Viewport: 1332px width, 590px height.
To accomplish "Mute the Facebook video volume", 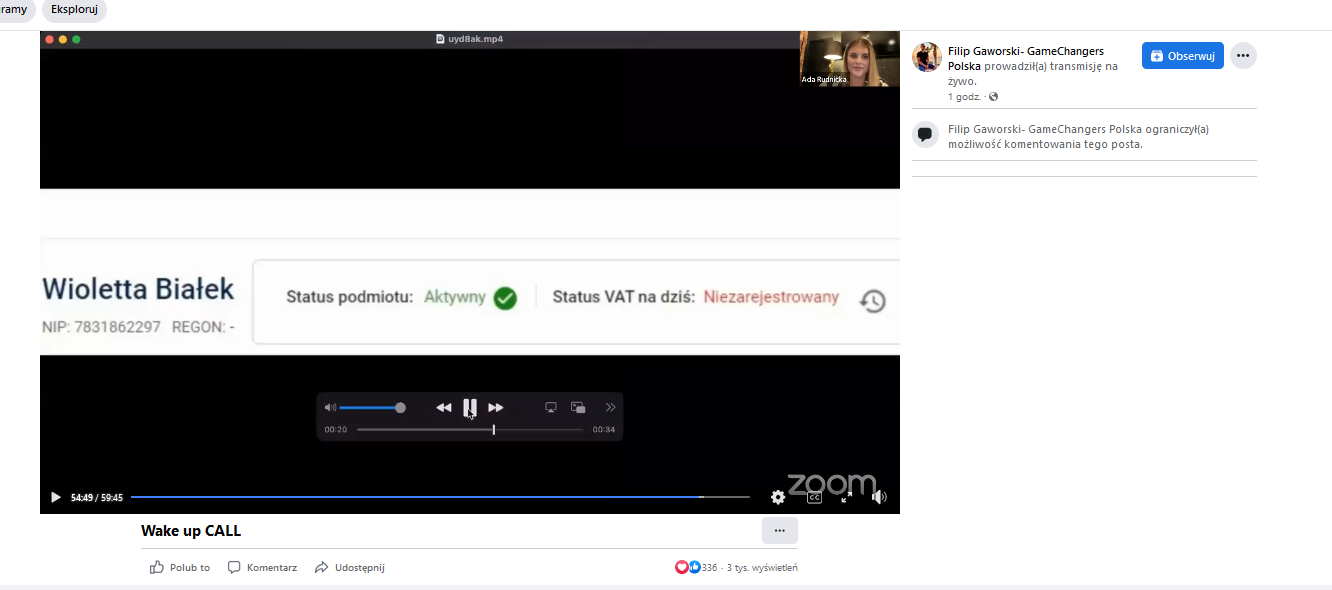I will [879, 497].
